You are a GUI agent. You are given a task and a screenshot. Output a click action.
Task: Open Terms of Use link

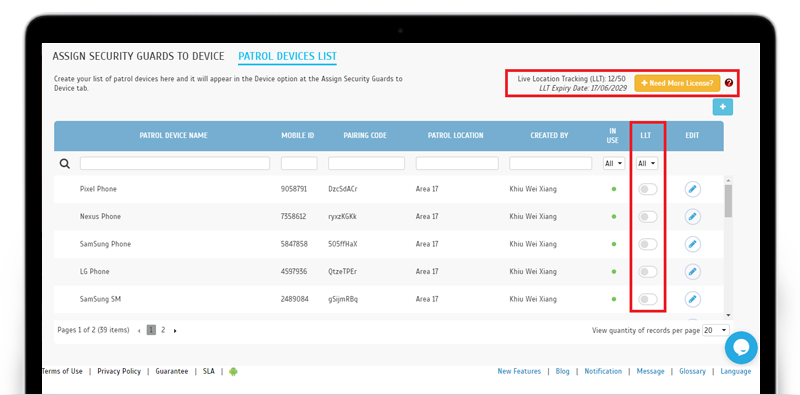tap(62, 372)
